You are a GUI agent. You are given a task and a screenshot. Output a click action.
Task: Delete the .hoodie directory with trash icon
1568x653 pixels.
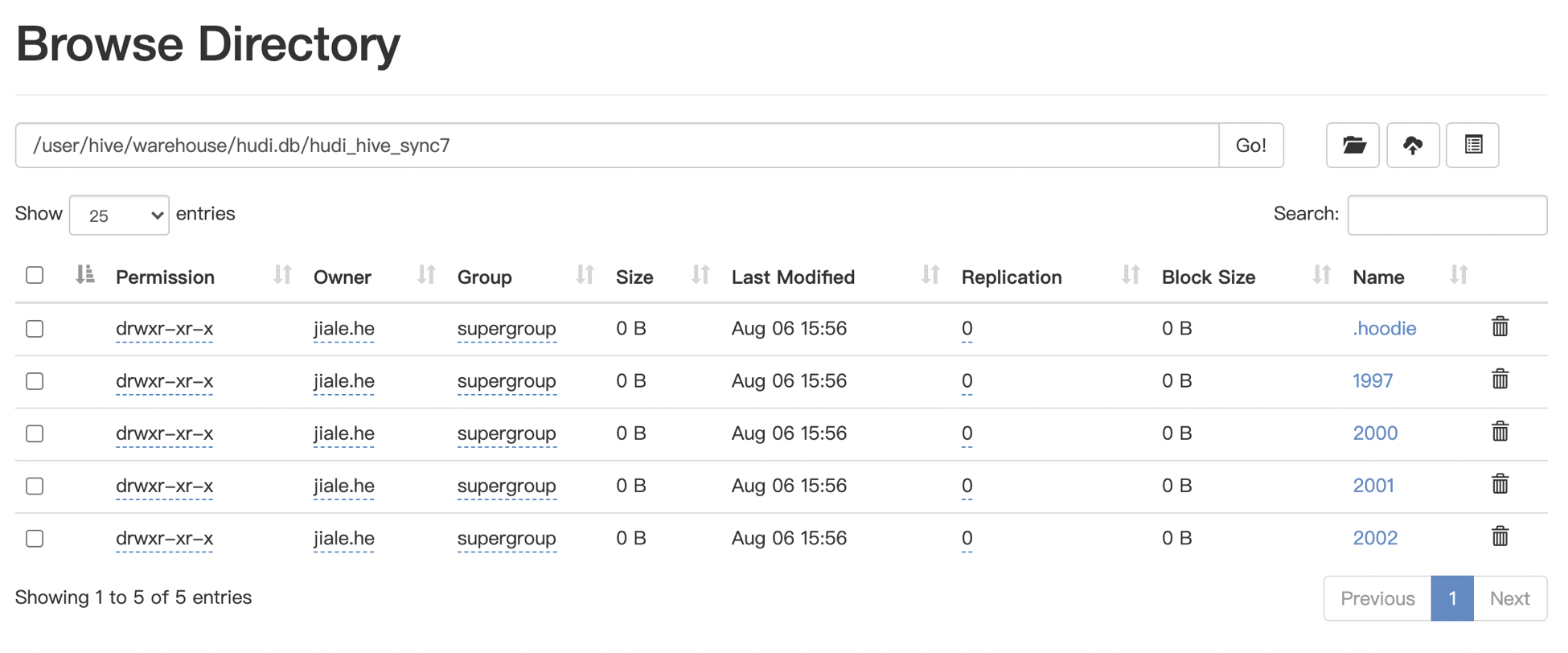[1500, 326]
